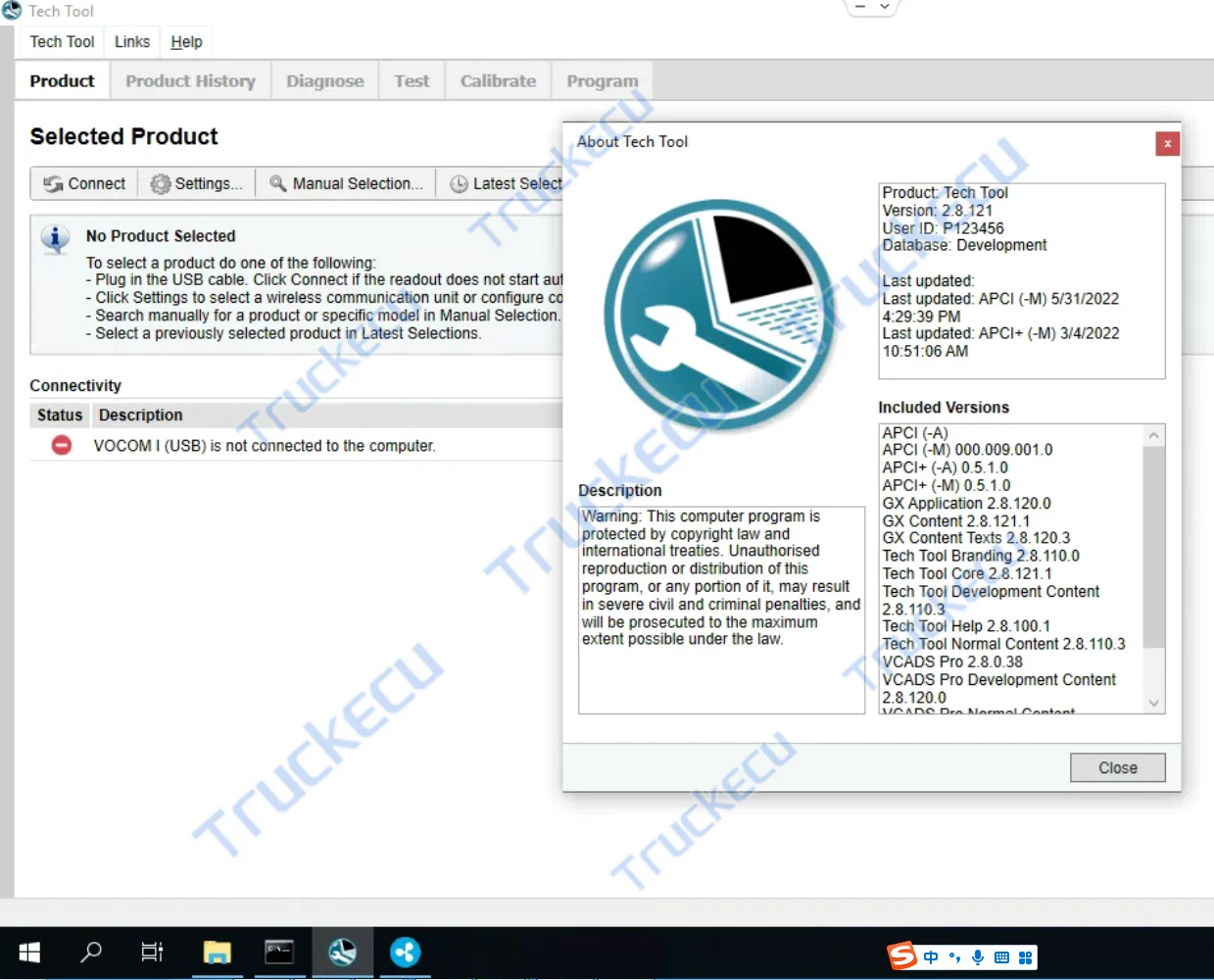
Task: Click 'Version: 2.8.121' text in About dialog
Action: pyautogui.click(x=937, y=211)
